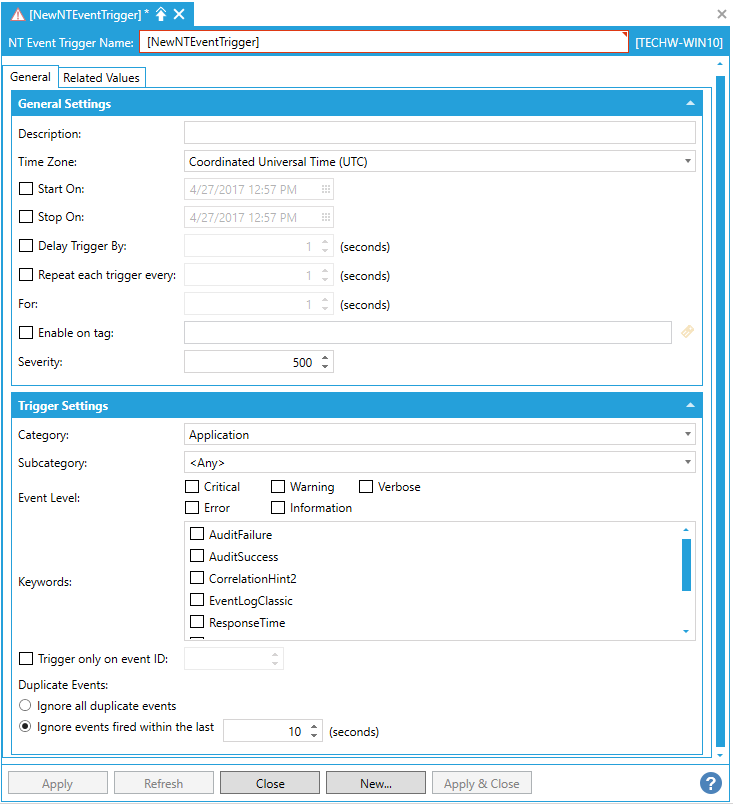Tick the AuditFailure keyword checkbox
Screen dimensions: 733x807
point(197,535)
